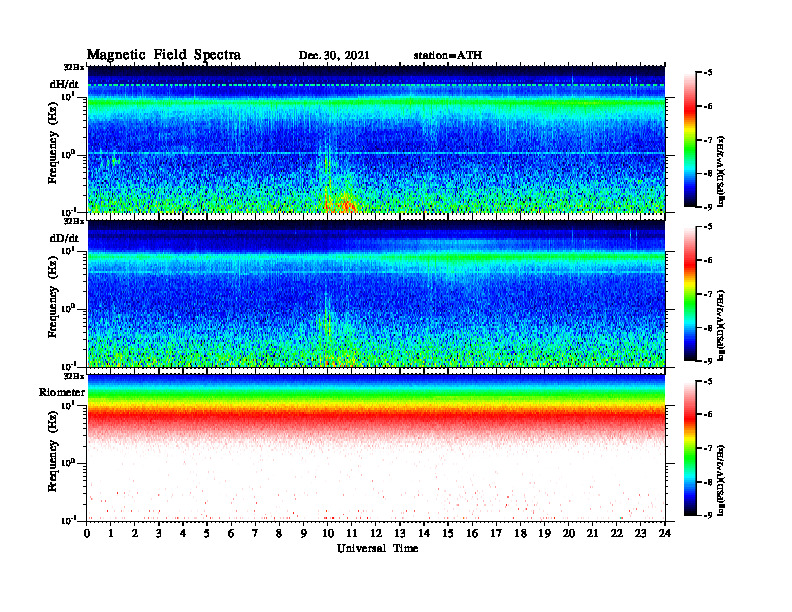
Task: Click hour "8" on the Universal Time axis
Action: point(279,533)
